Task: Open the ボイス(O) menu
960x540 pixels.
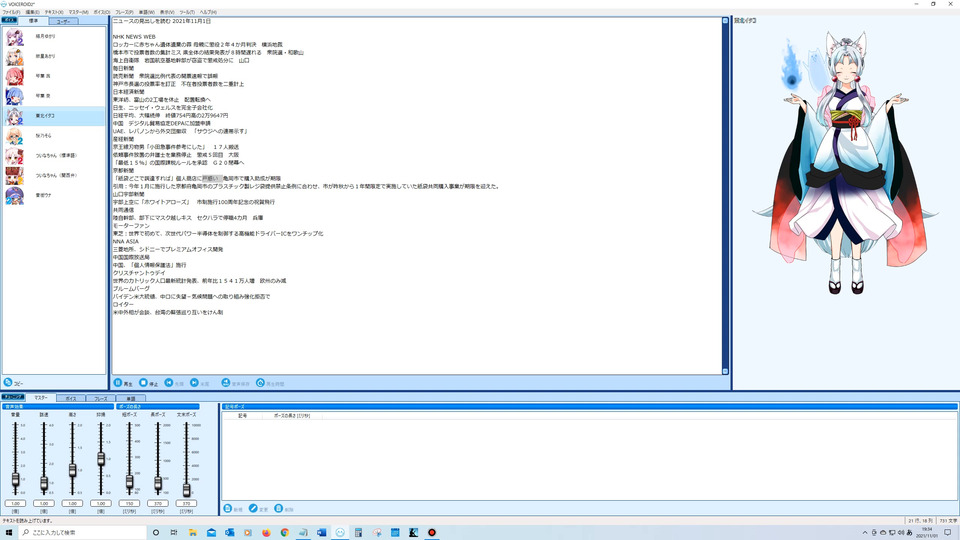Action: click(x=102, y=12)
